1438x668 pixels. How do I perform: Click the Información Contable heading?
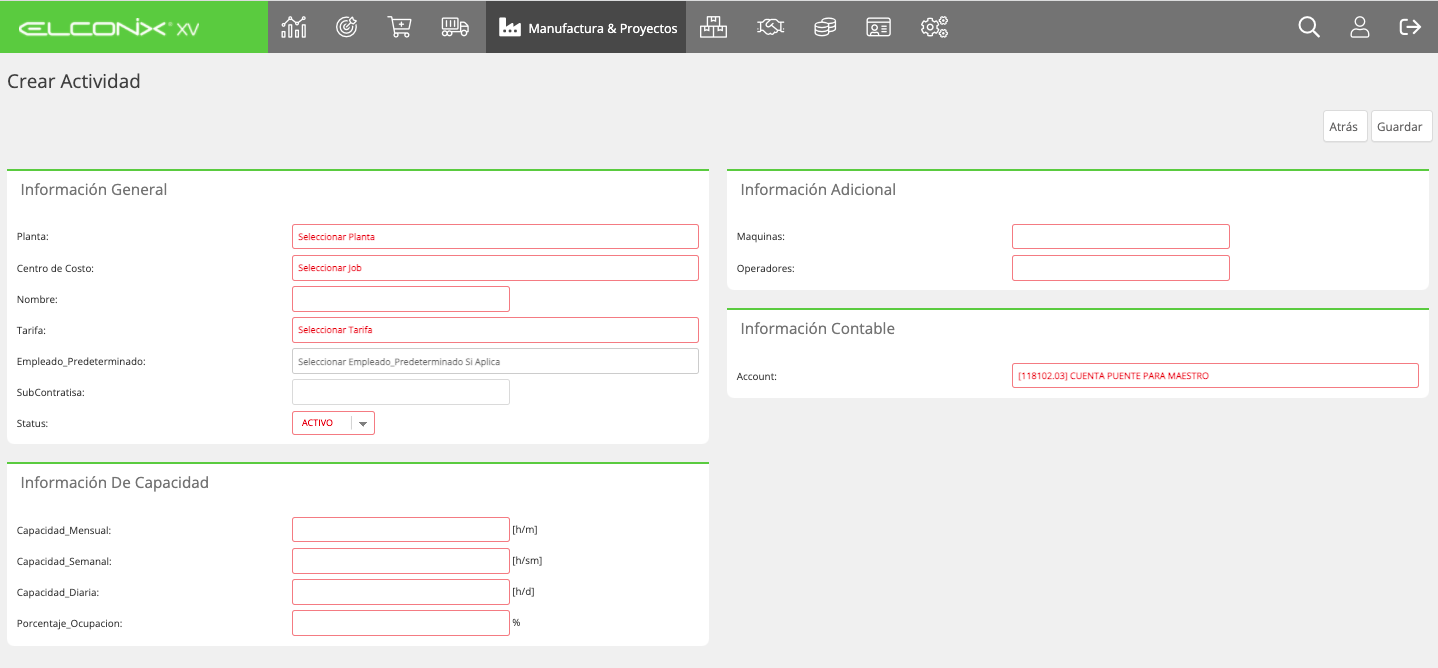point(817,329)
